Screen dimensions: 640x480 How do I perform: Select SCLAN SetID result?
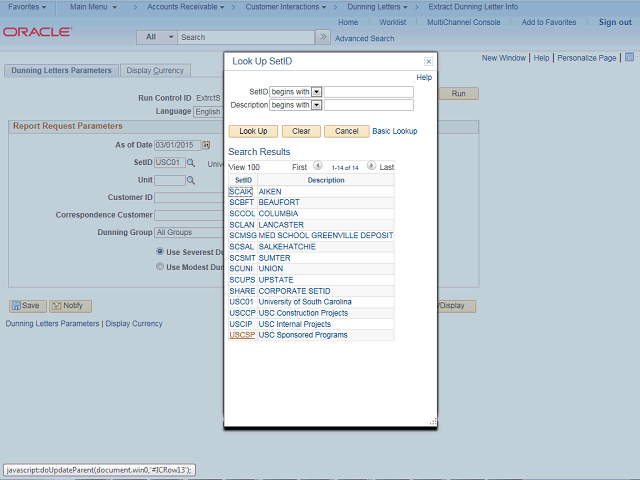[242, 225]
